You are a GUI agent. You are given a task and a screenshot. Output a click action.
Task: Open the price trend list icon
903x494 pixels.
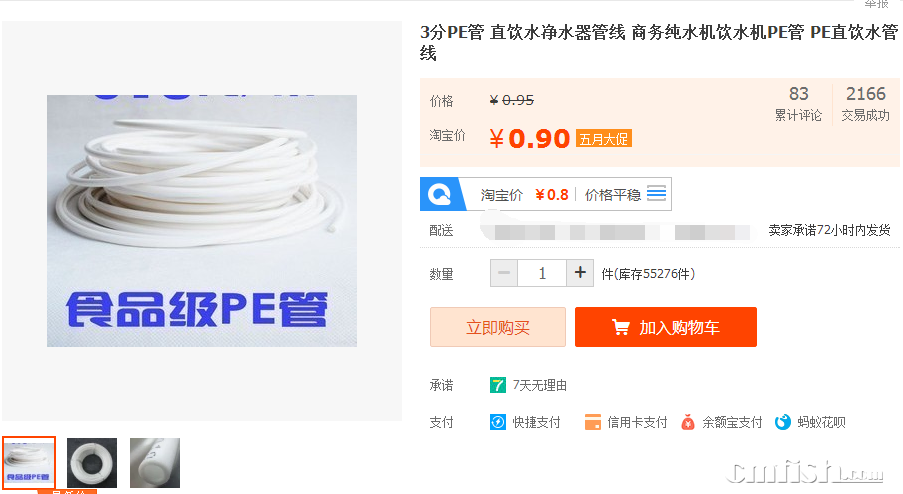coord(657,193)
